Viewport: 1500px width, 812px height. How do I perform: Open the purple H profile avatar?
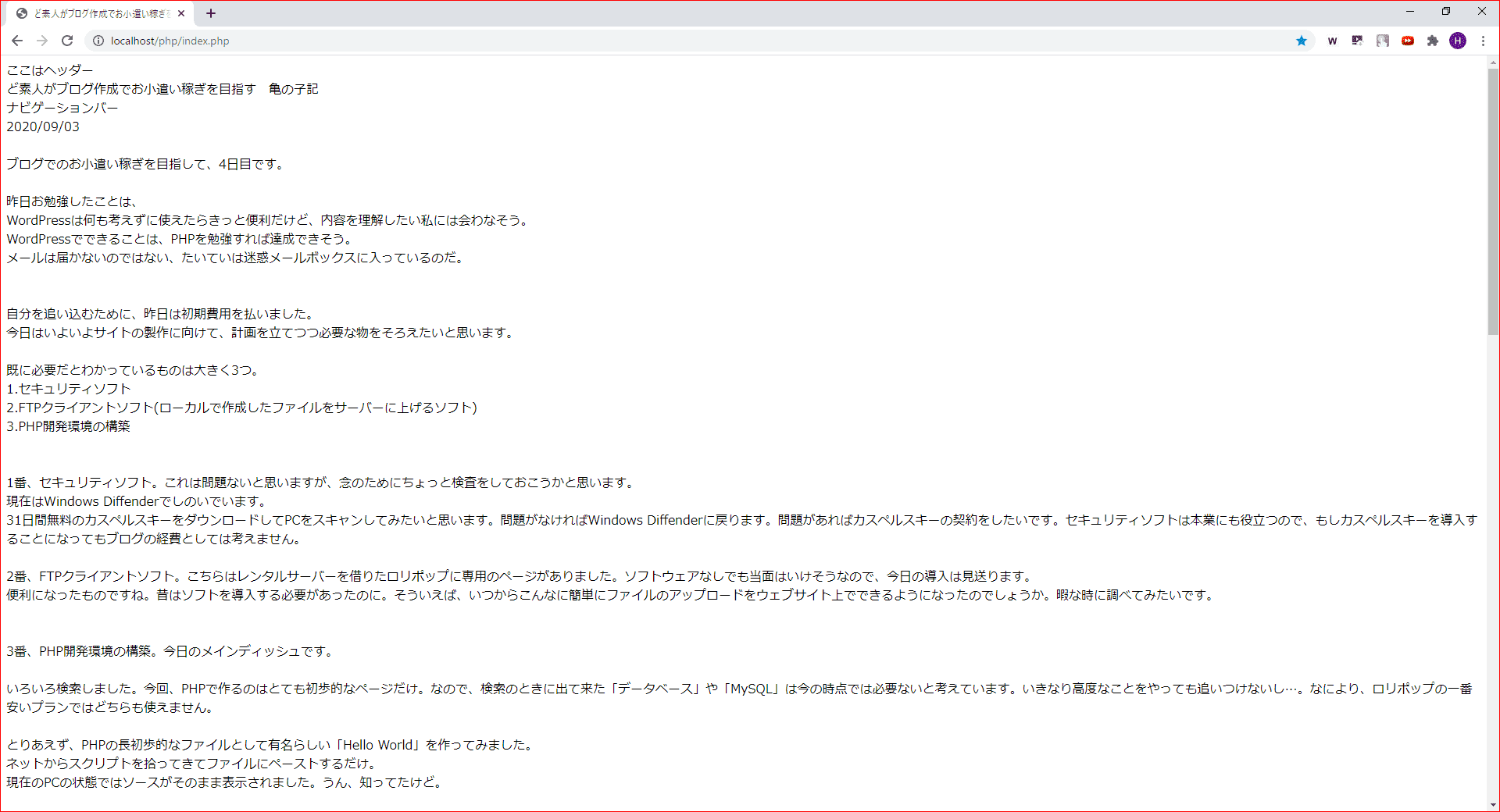[x=1458, y=41]
